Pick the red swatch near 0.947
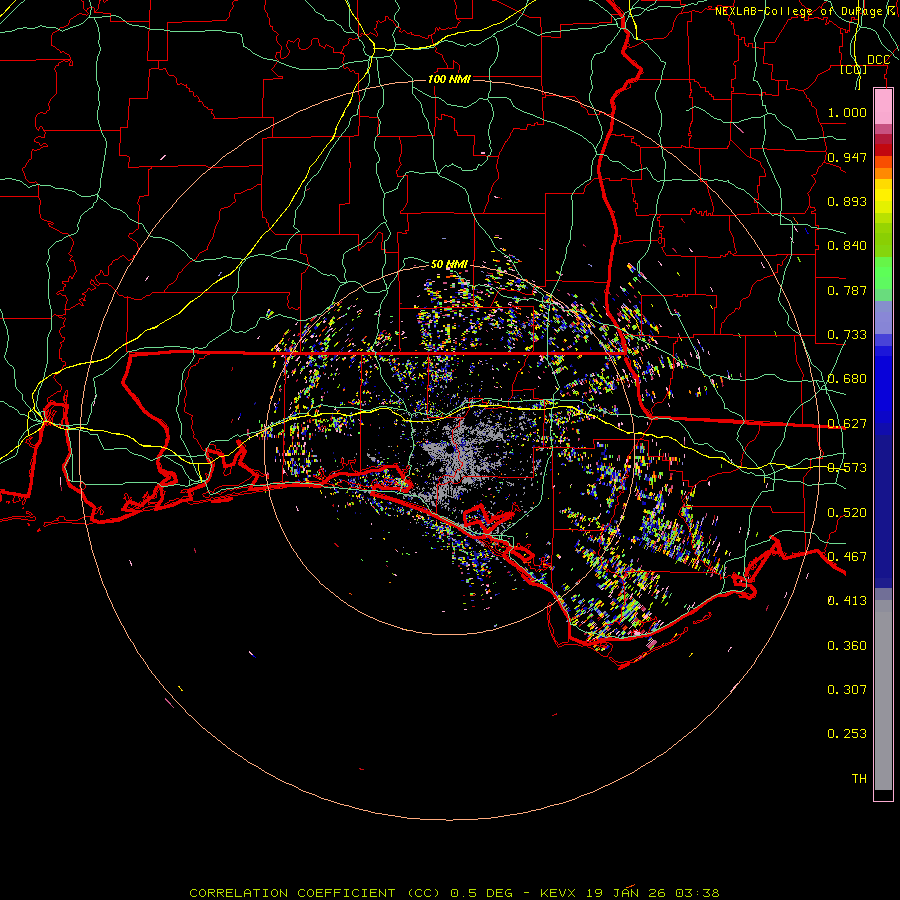Screen dimensions: 900x900 point(883,150)
